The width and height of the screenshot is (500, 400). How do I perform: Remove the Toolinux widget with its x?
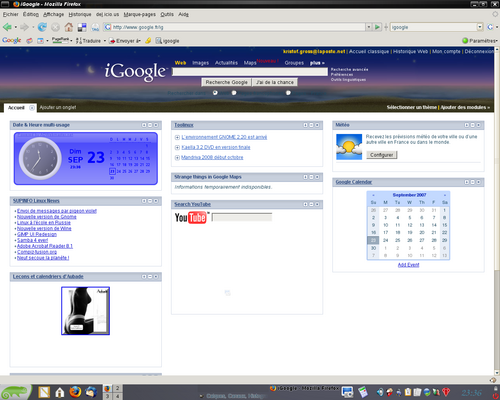point(317,125)
